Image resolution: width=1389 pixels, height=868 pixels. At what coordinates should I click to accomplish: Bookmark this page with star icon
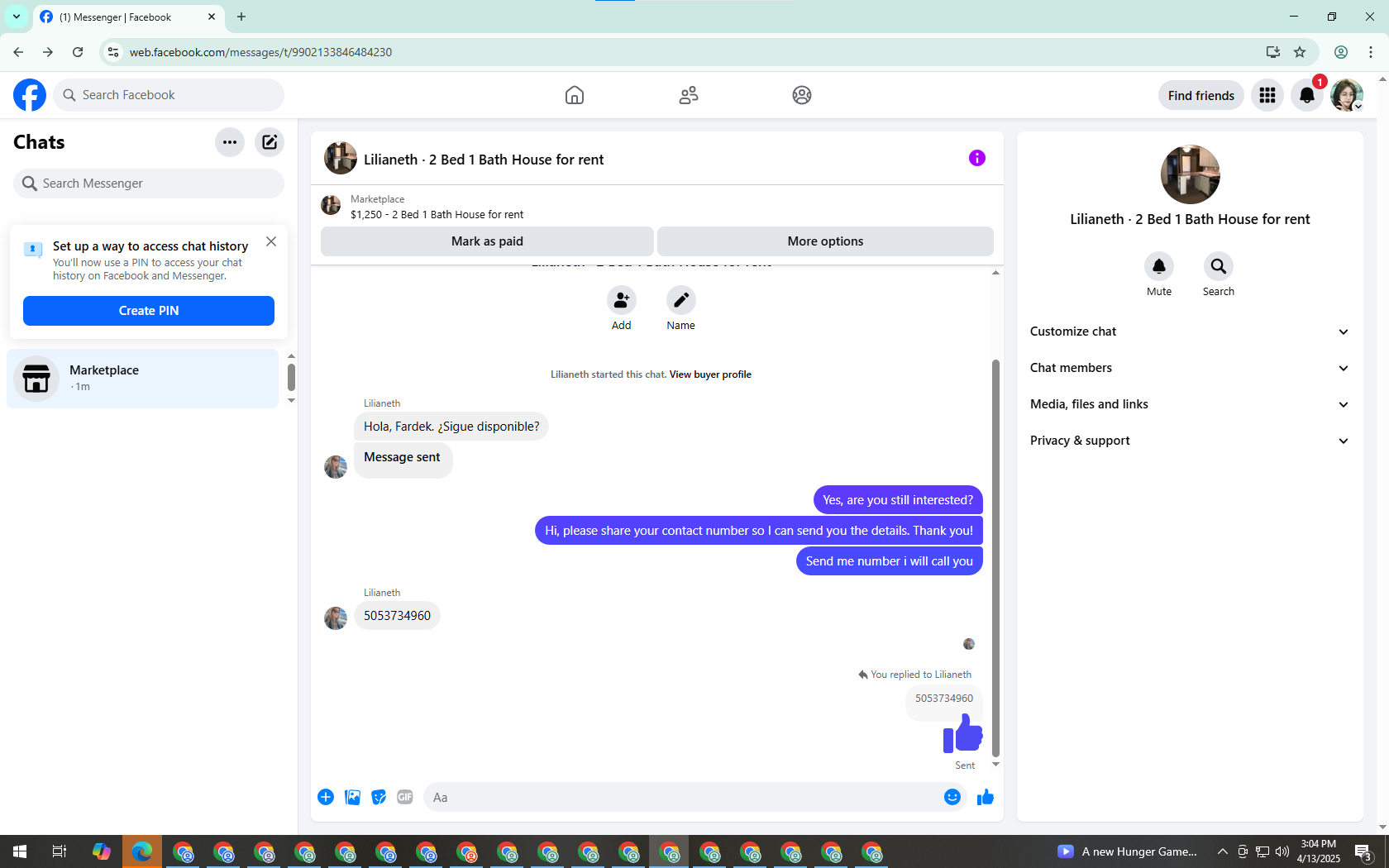(1300, 52)
